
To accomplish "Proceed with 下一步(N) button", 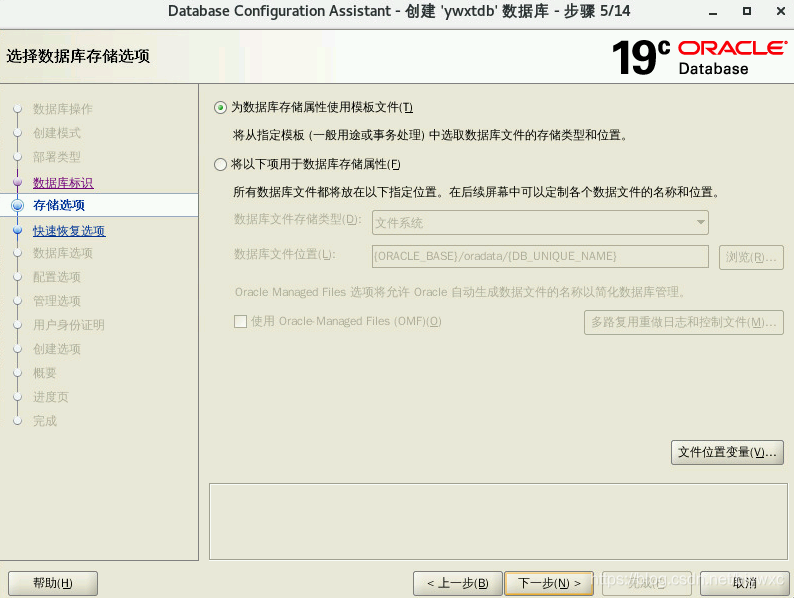I will coord(549,583).
